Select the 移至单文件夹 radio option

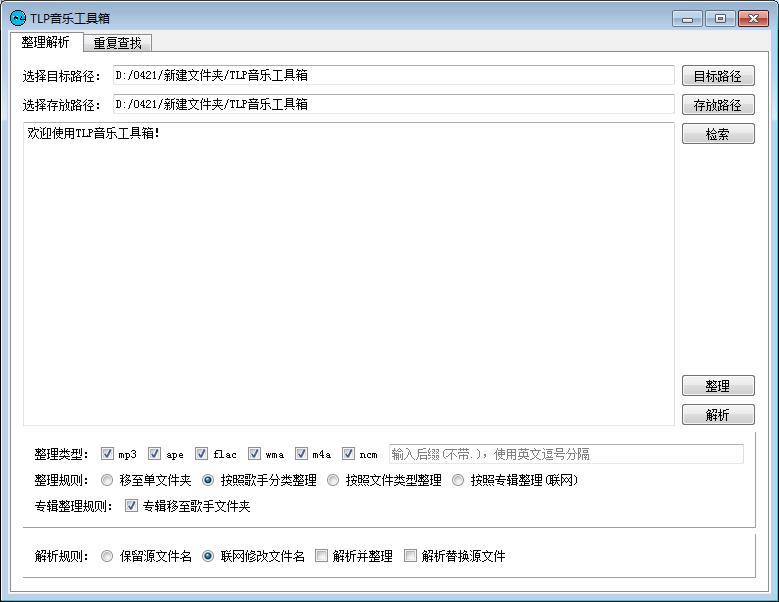tap(107, 480)
